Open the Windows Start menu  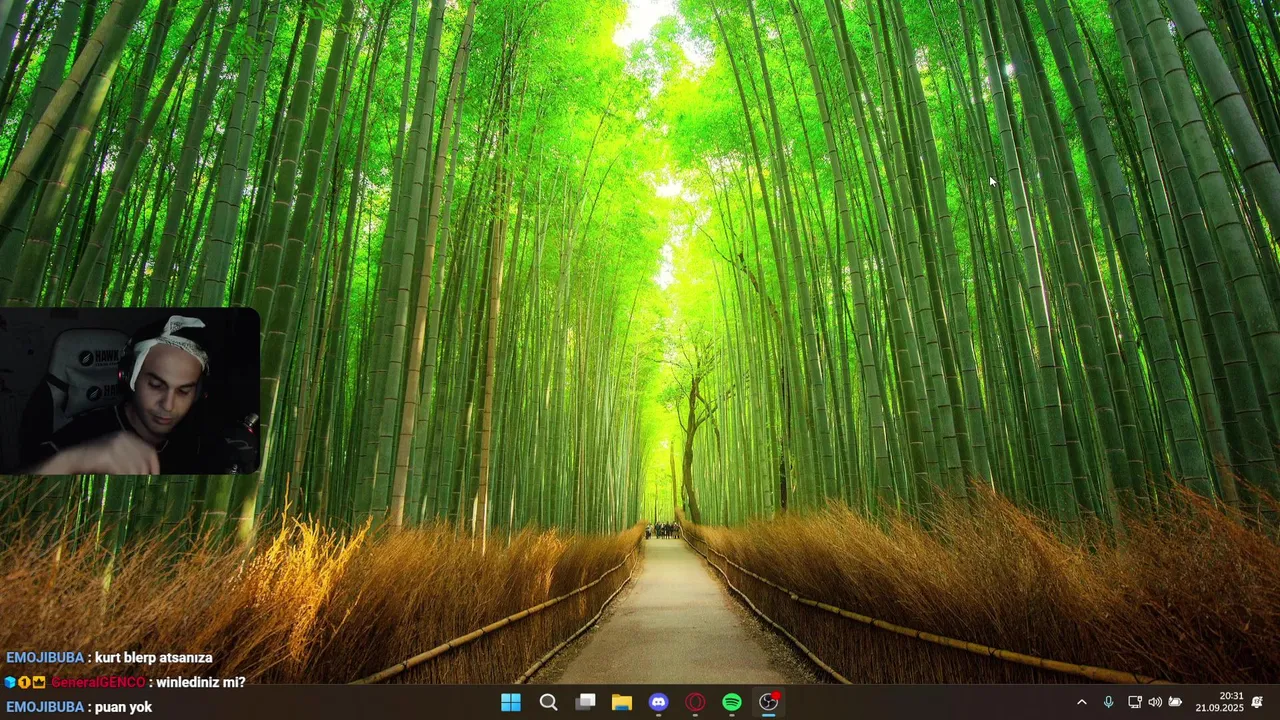pyautogui.click(x=511, y=702)
